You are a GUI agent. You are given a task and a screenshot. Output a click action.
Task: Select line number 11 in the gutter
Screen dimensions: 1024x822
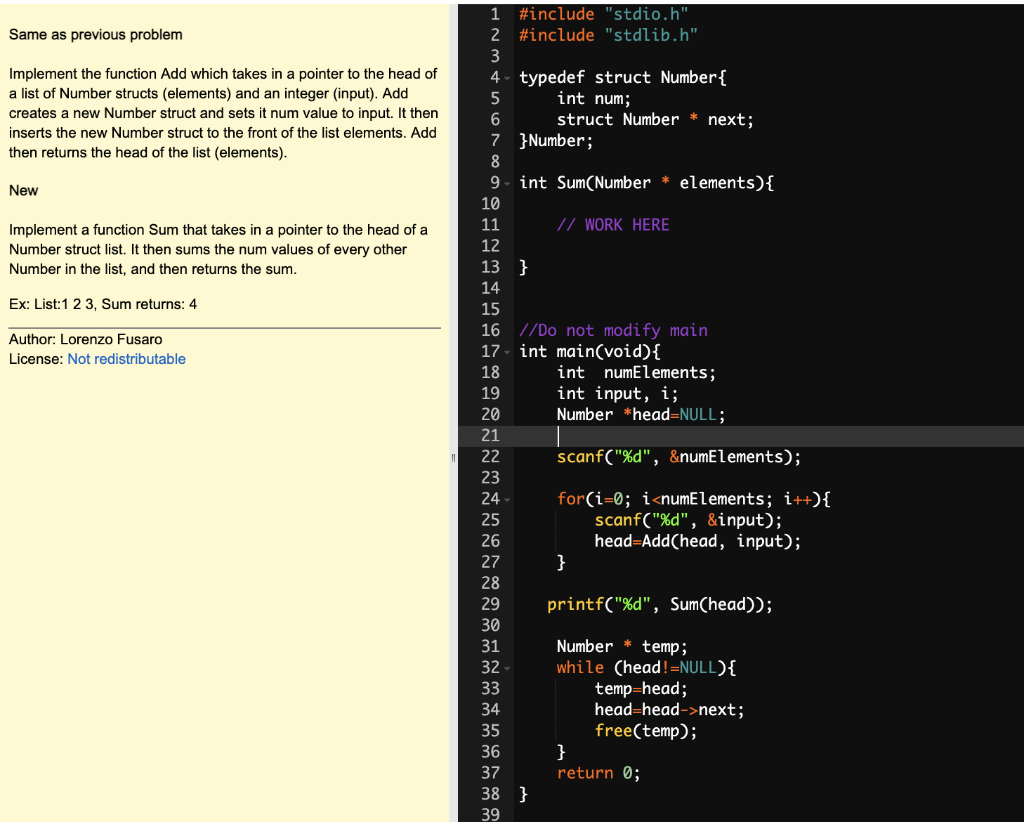coord(491,224)
